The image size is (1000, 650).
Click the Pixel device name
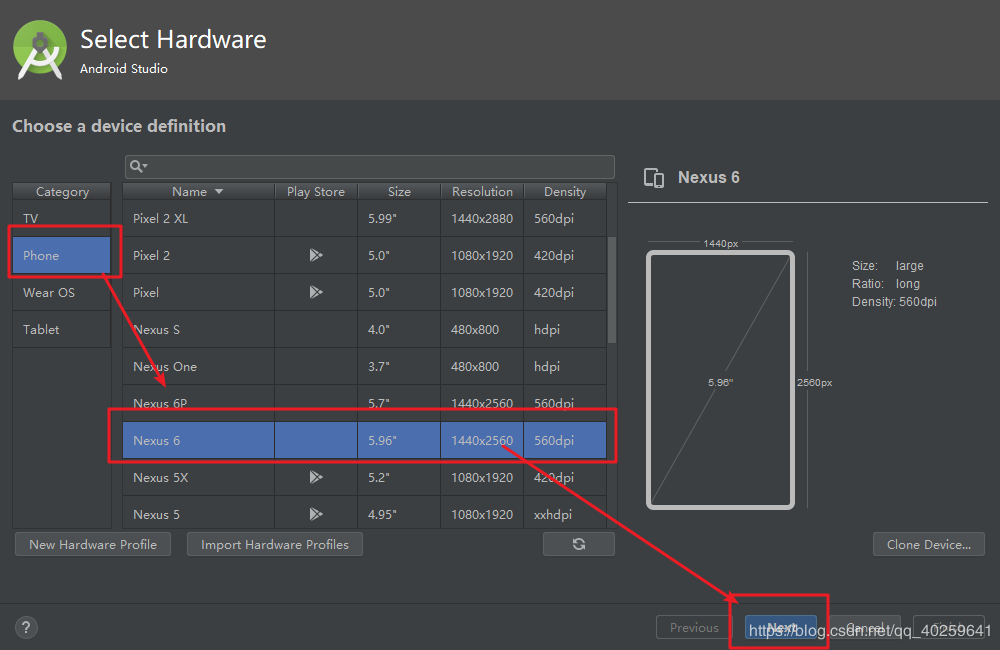tap(145, 292)
